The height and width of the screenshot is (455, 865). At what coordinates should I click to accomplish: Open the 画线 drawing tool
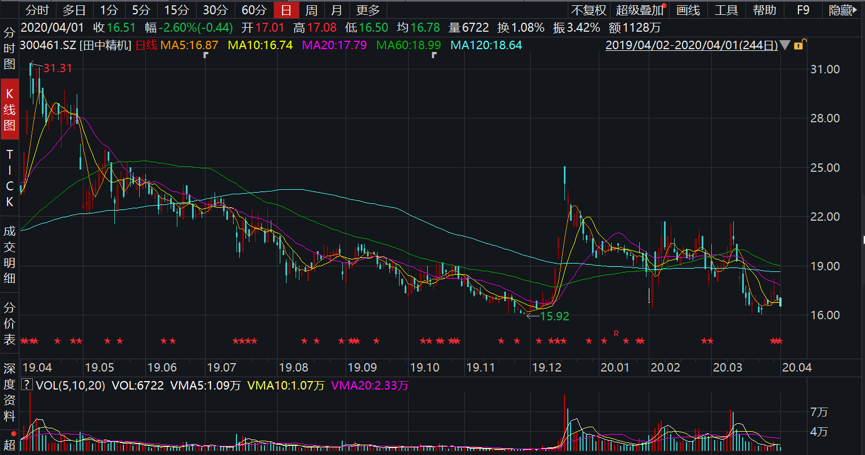688,10
